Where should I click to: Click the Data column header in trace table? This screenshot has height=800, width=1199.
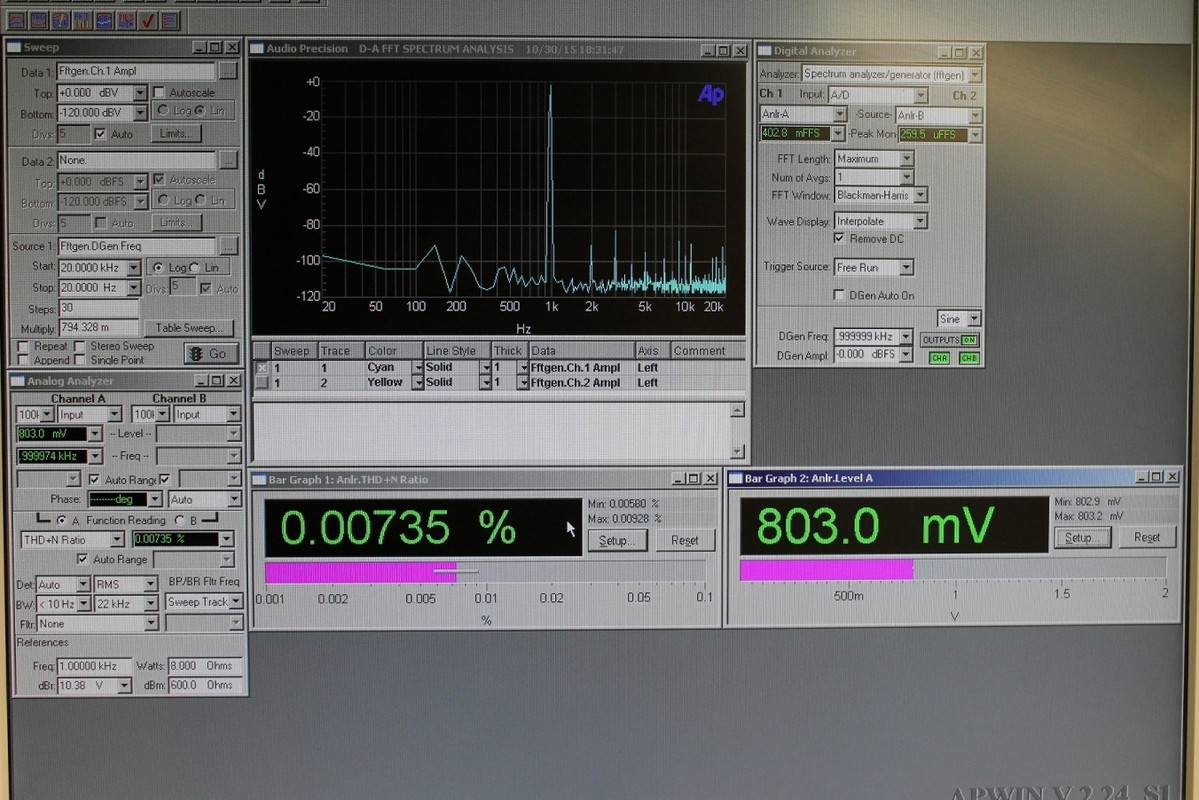point(581,350)
